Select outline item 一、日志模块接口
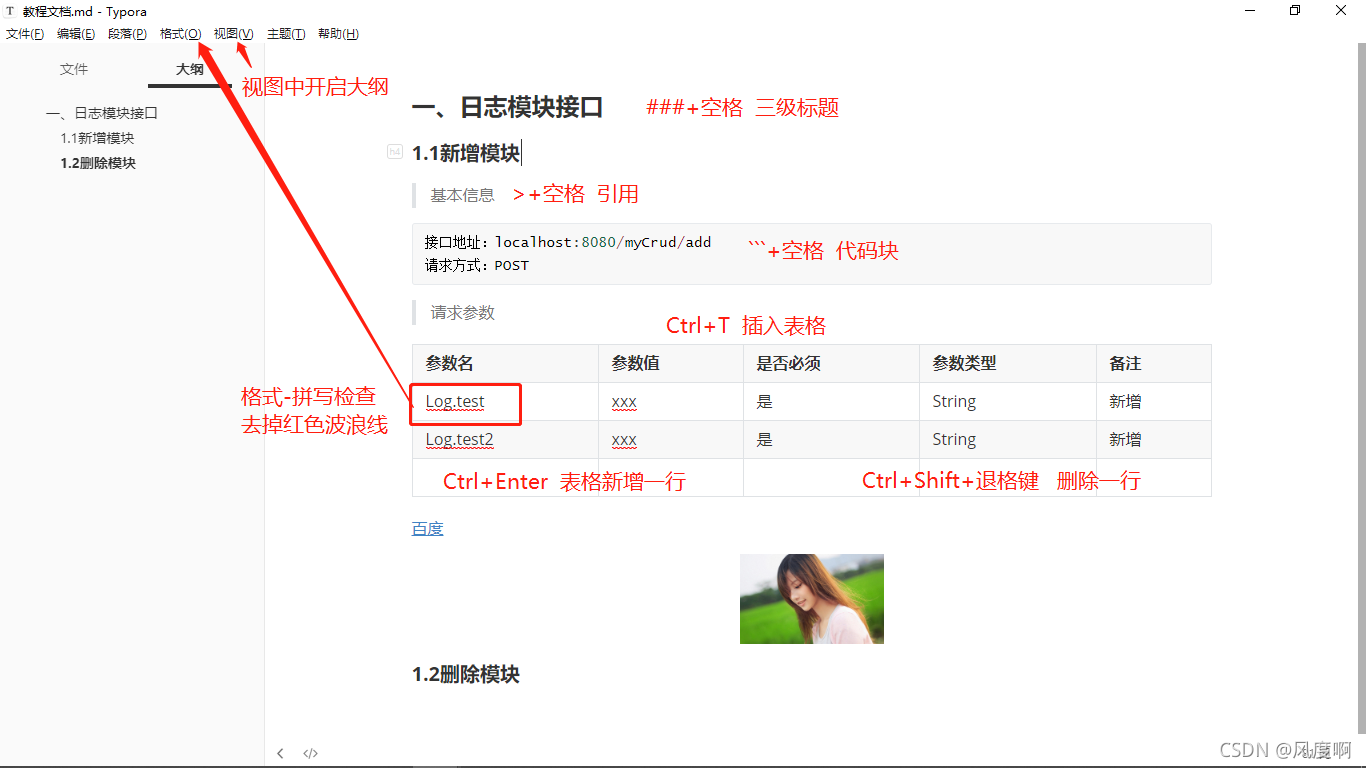The image size is (1366, 768). (102, 113)
